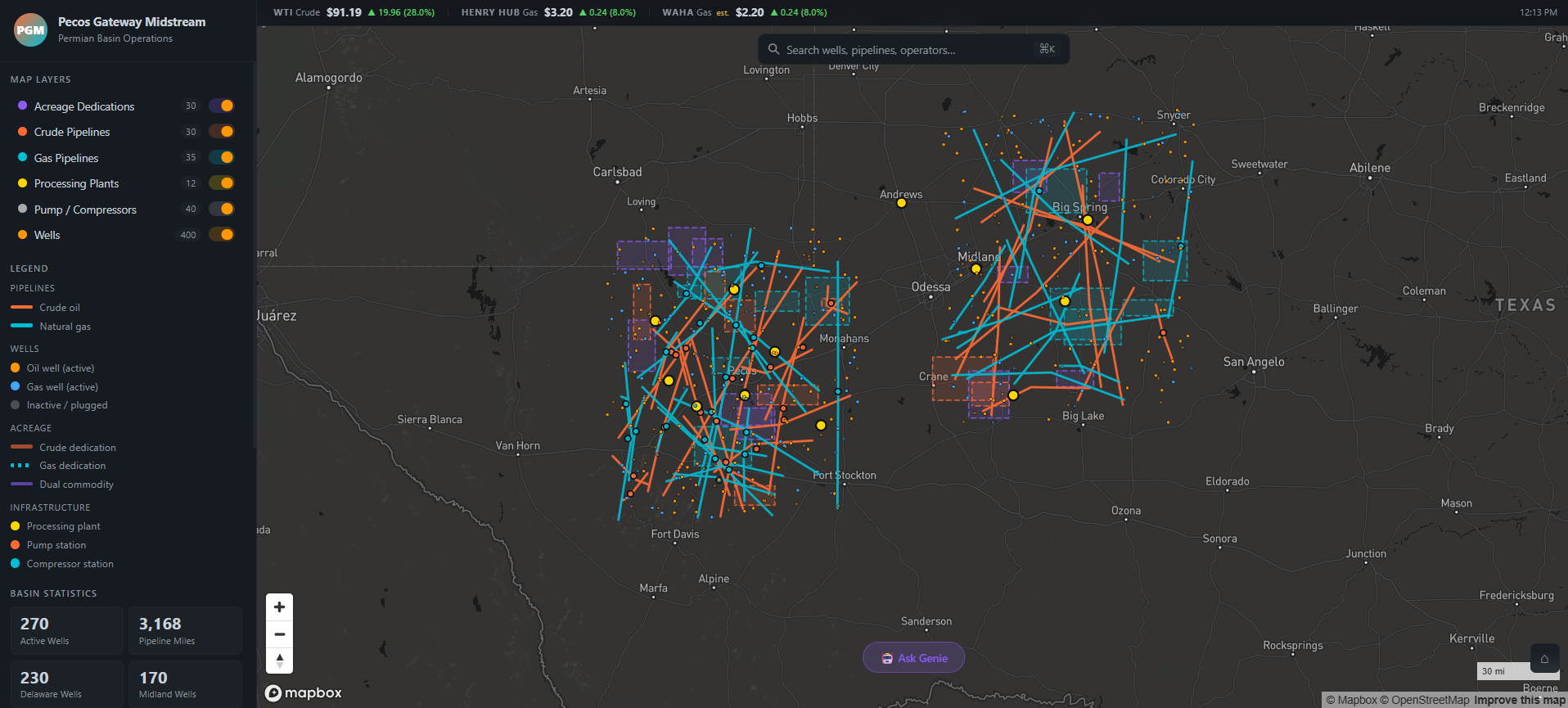1568x708 pixels.
Task: Click processing plant marker near Andrews
Action: coord(901,204)
